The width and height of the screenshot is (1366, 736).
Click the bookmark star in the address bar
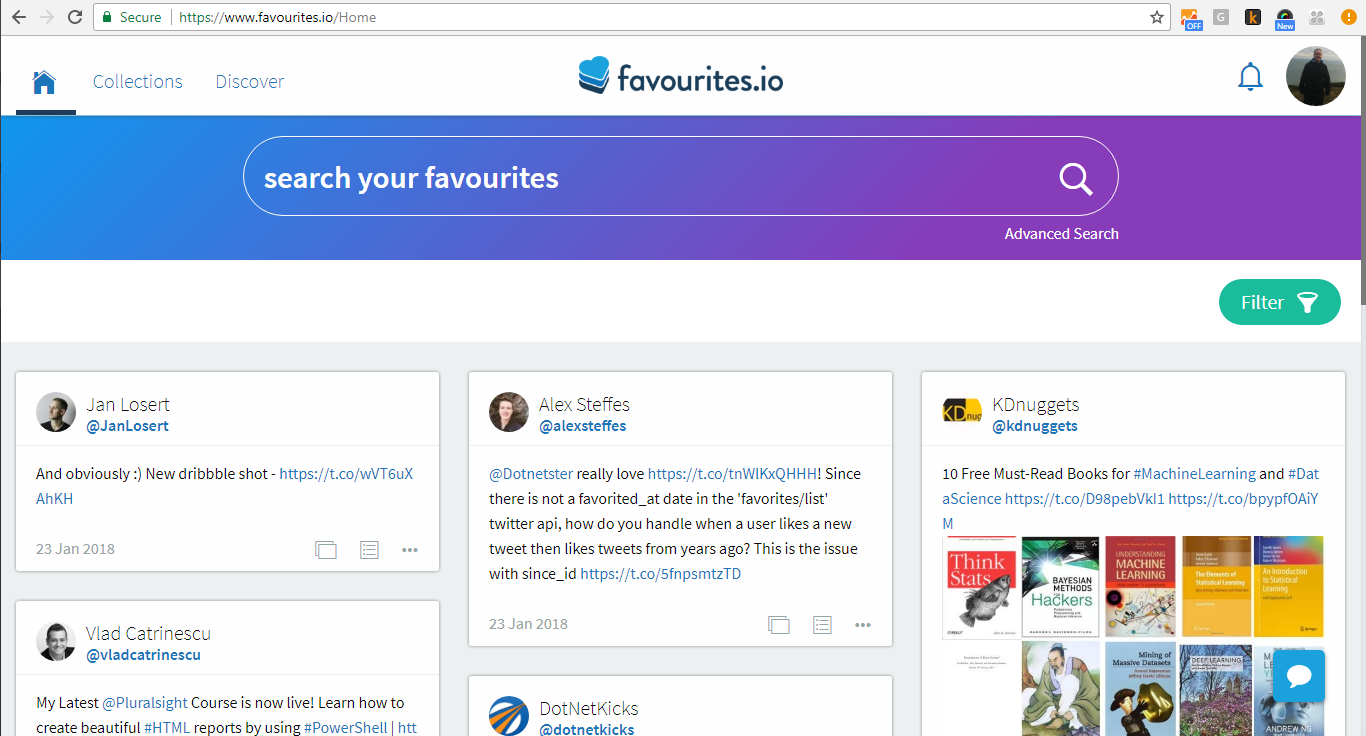pyautogui.click(x=1155, y=17)
